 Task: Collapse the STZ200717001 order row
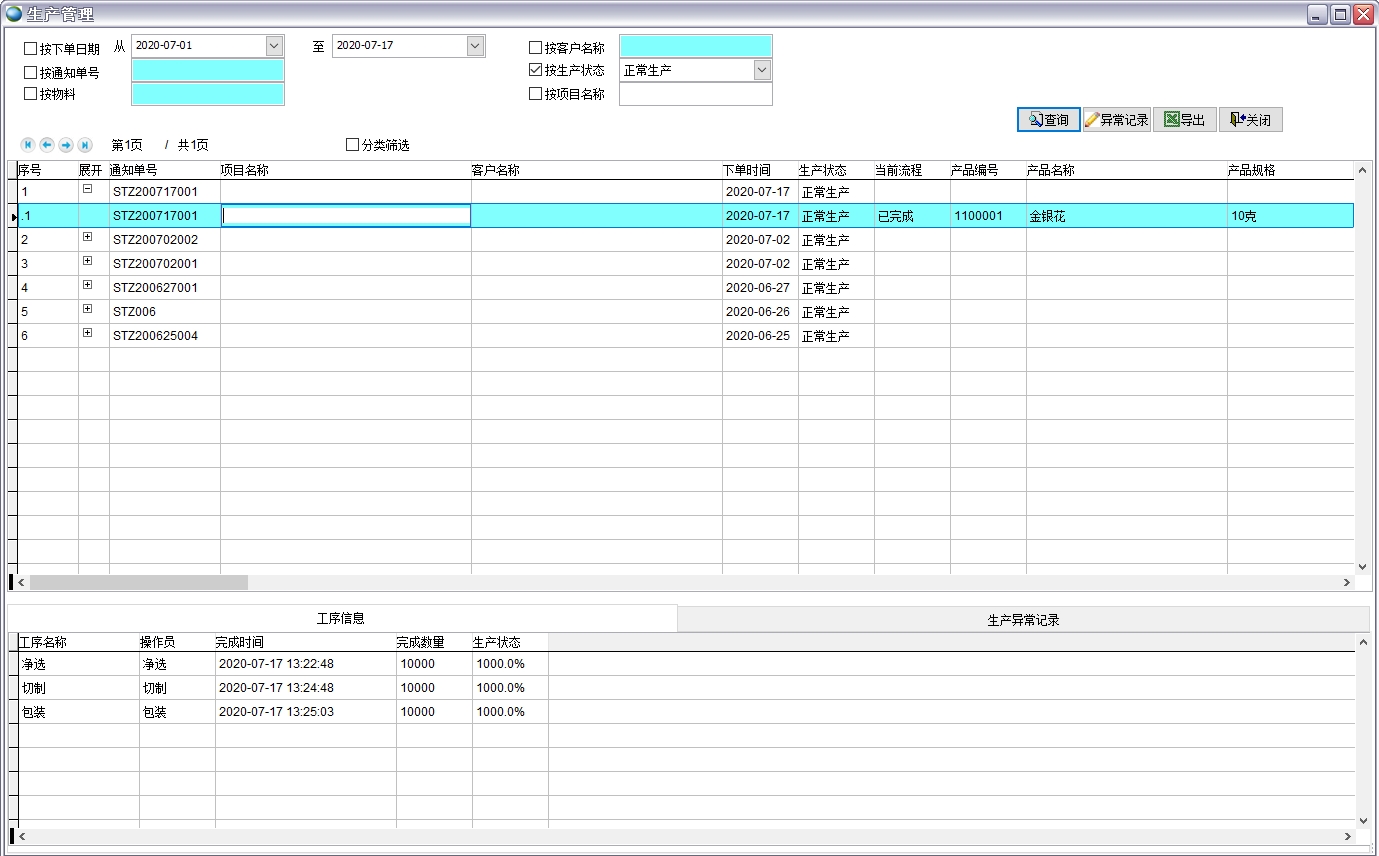coord(87,189)
